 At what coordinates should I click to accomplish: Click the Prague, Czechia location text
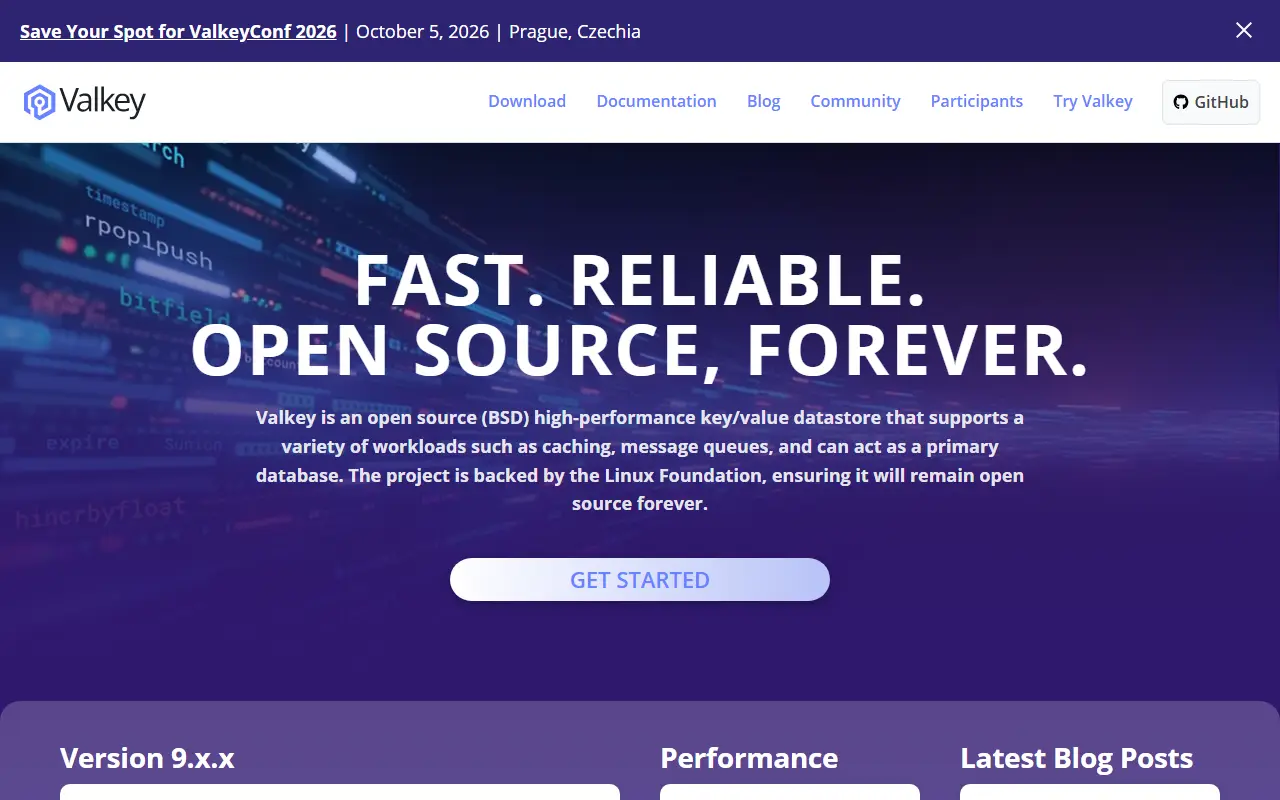[x=575, y=31]
